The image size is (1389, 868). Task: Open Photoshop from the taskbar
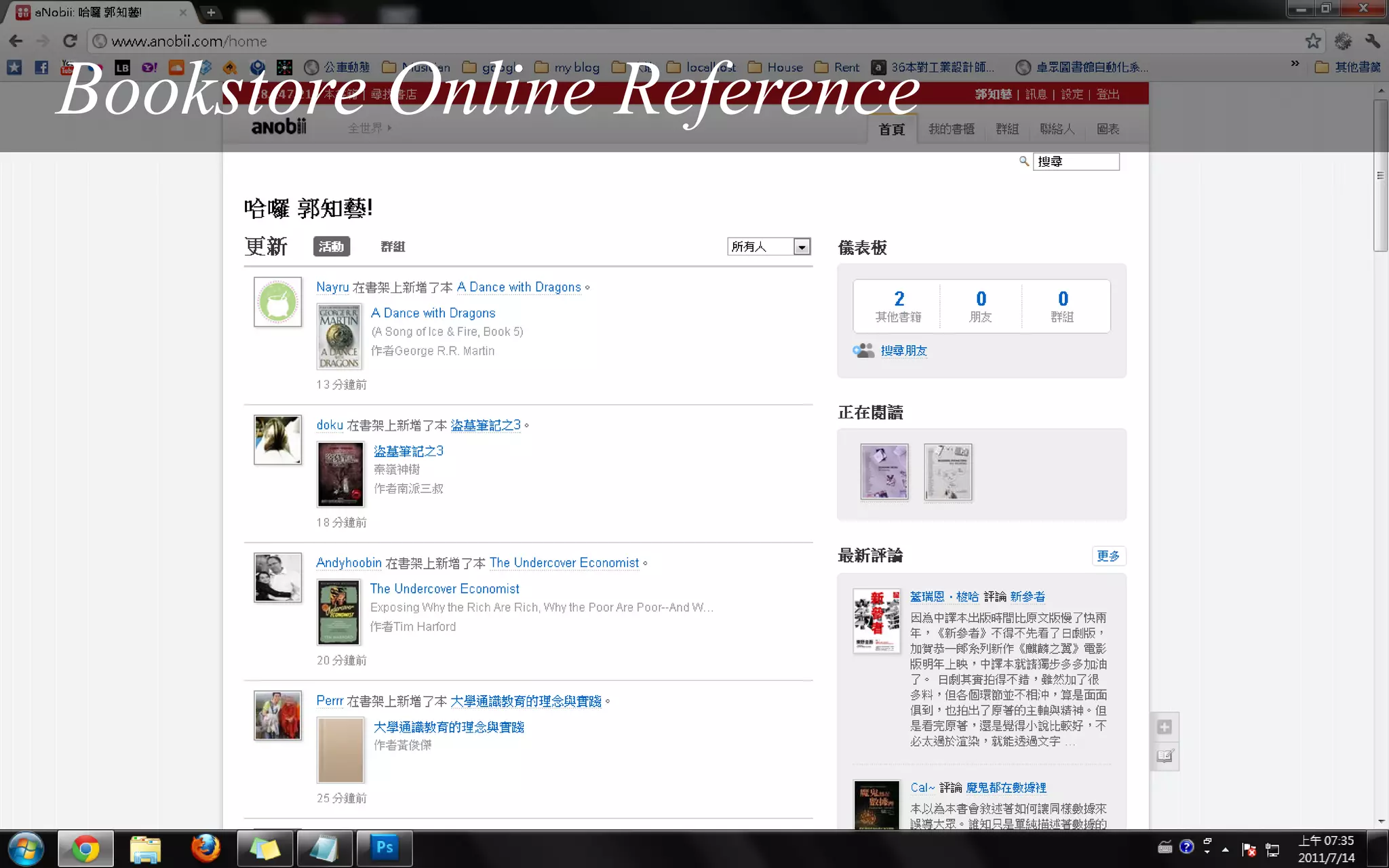[385, 848]
